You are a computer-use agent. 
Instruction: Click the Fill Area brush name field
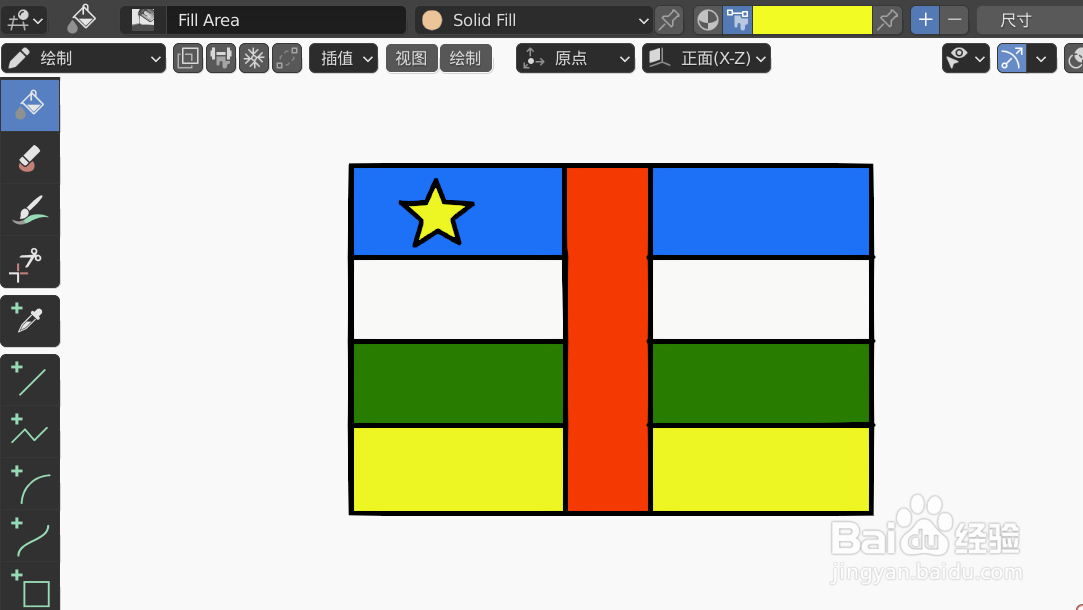285,20
